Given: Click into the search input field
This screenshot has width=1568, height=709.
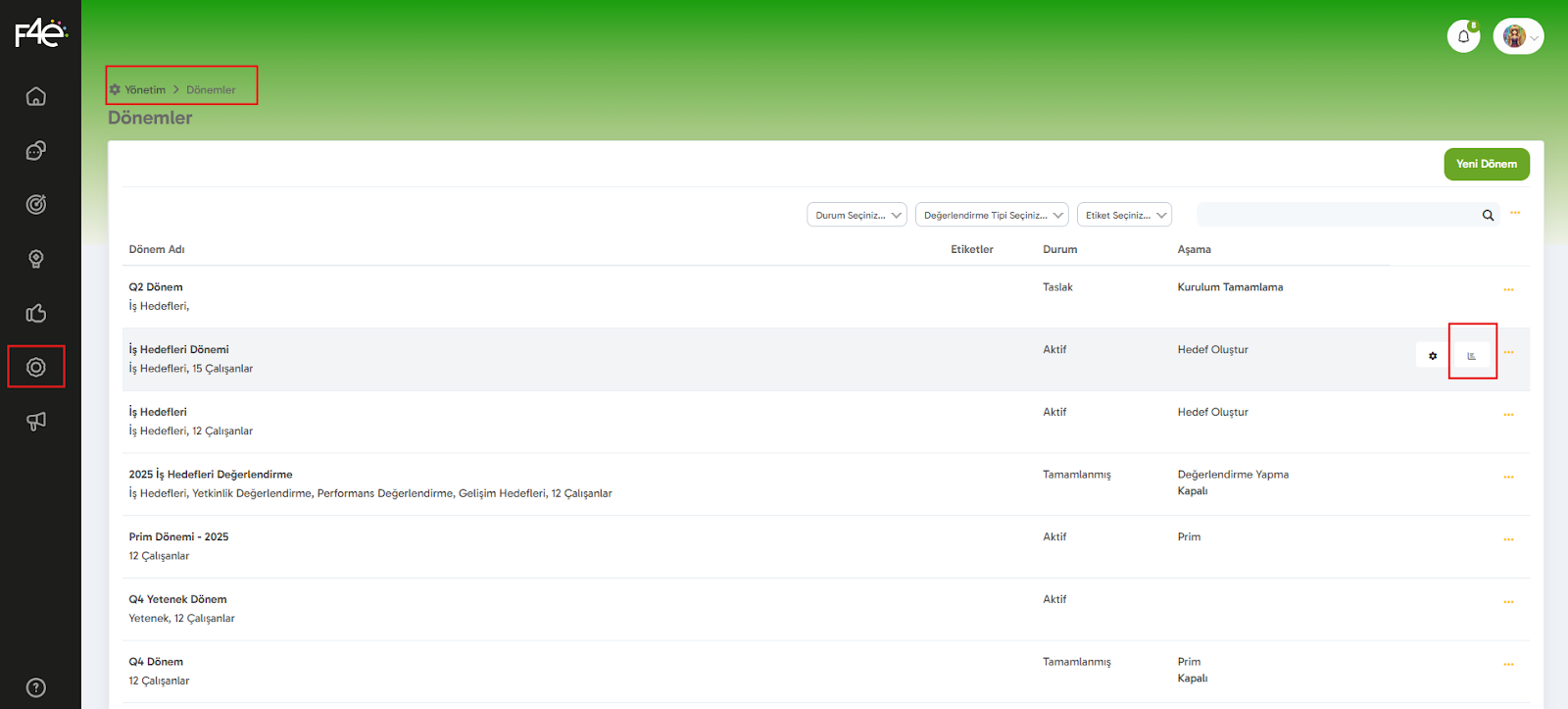Looking at the screenshot, I should pos(1338,216).
